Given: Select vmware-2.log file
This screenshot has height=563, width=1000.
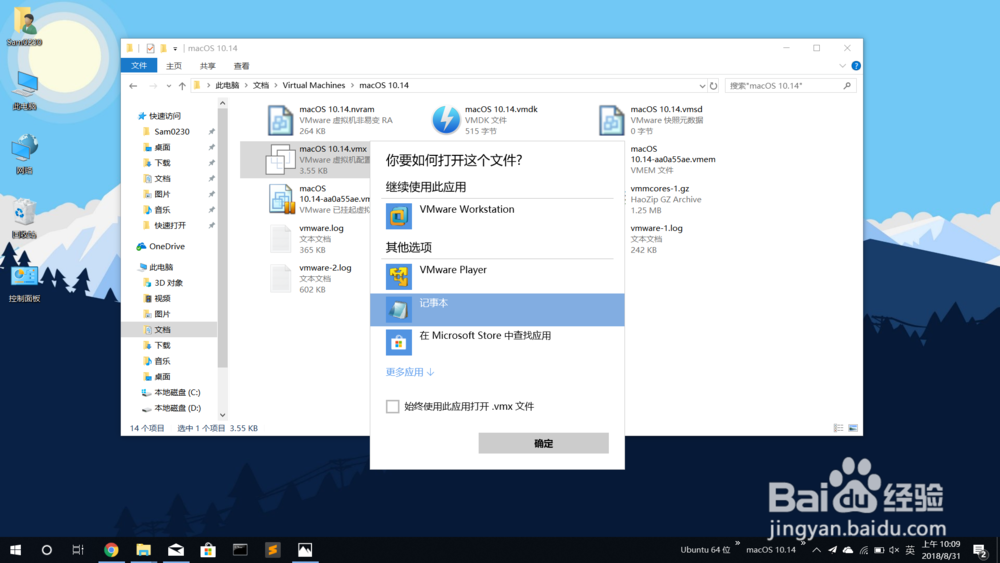Looking at the screenshot, I should tap(311, 278).
